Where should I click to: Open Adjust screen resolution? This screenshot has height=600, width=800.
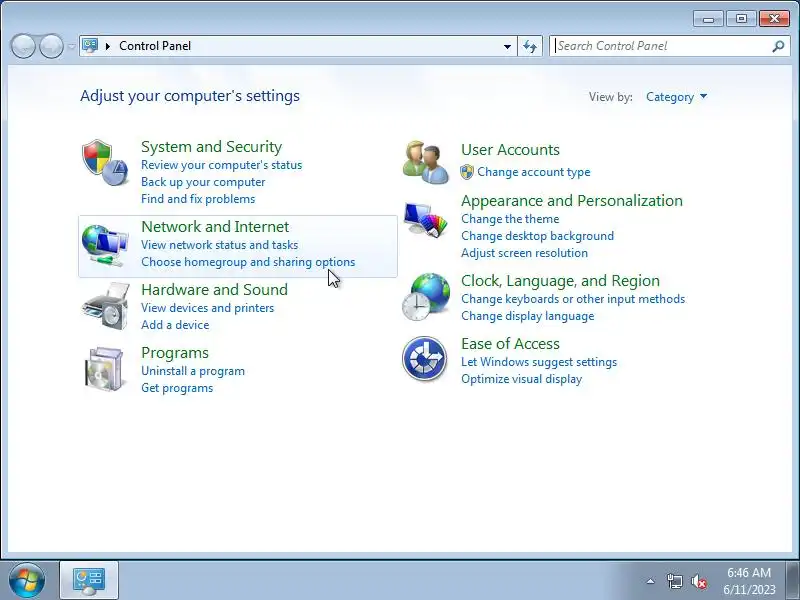click(x=524, y=253)
